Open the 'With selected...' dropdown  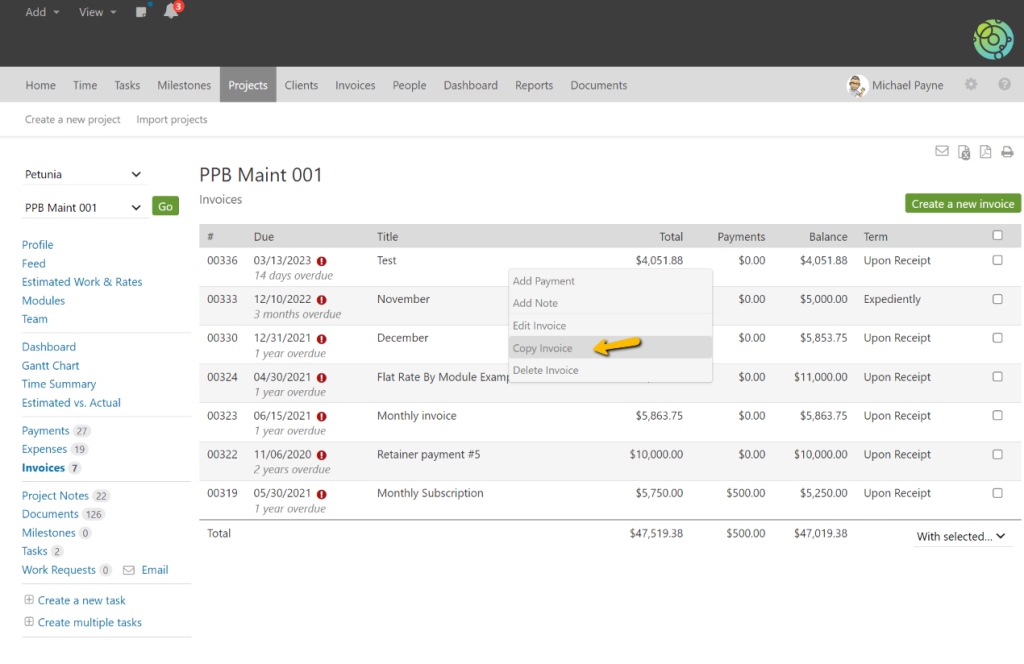962,536
